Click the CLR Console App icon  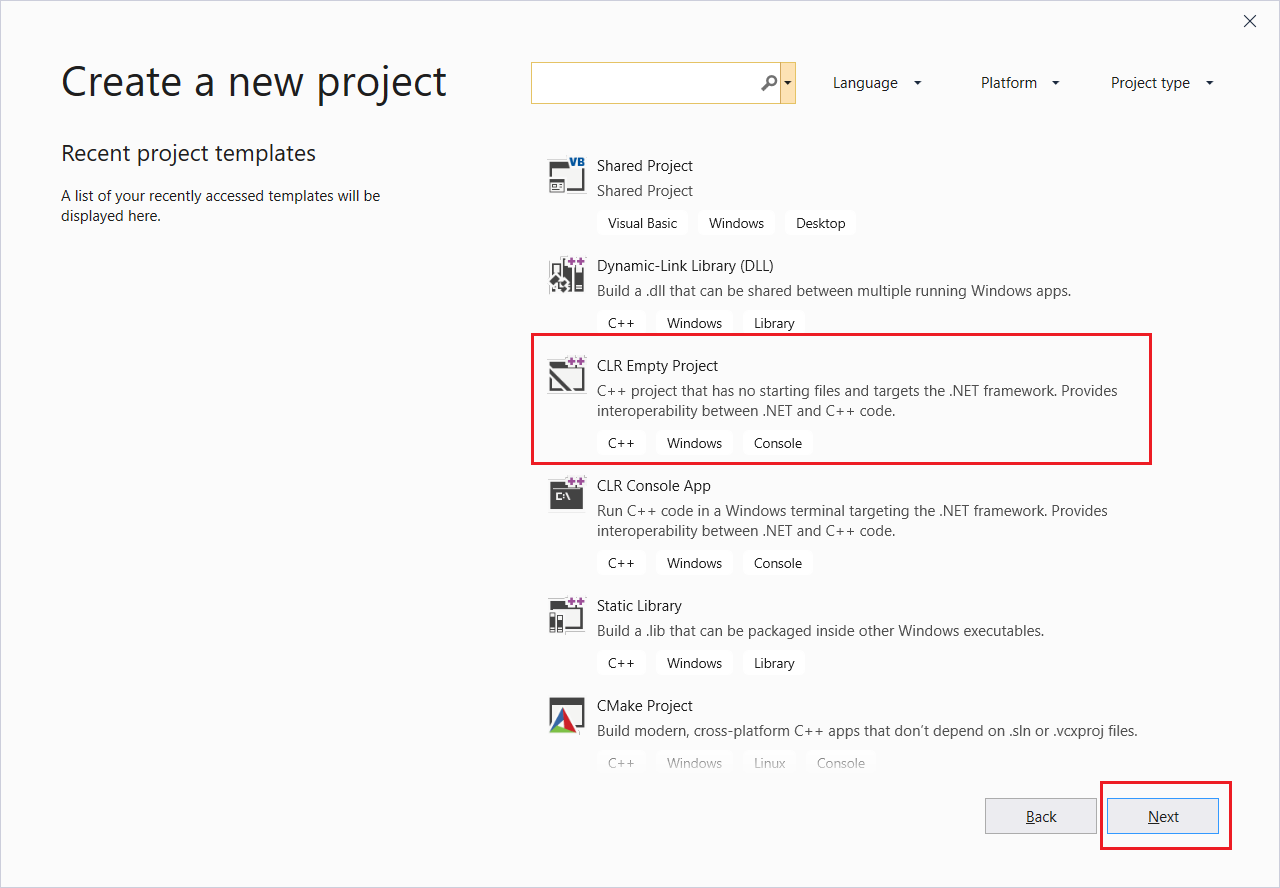566,494
